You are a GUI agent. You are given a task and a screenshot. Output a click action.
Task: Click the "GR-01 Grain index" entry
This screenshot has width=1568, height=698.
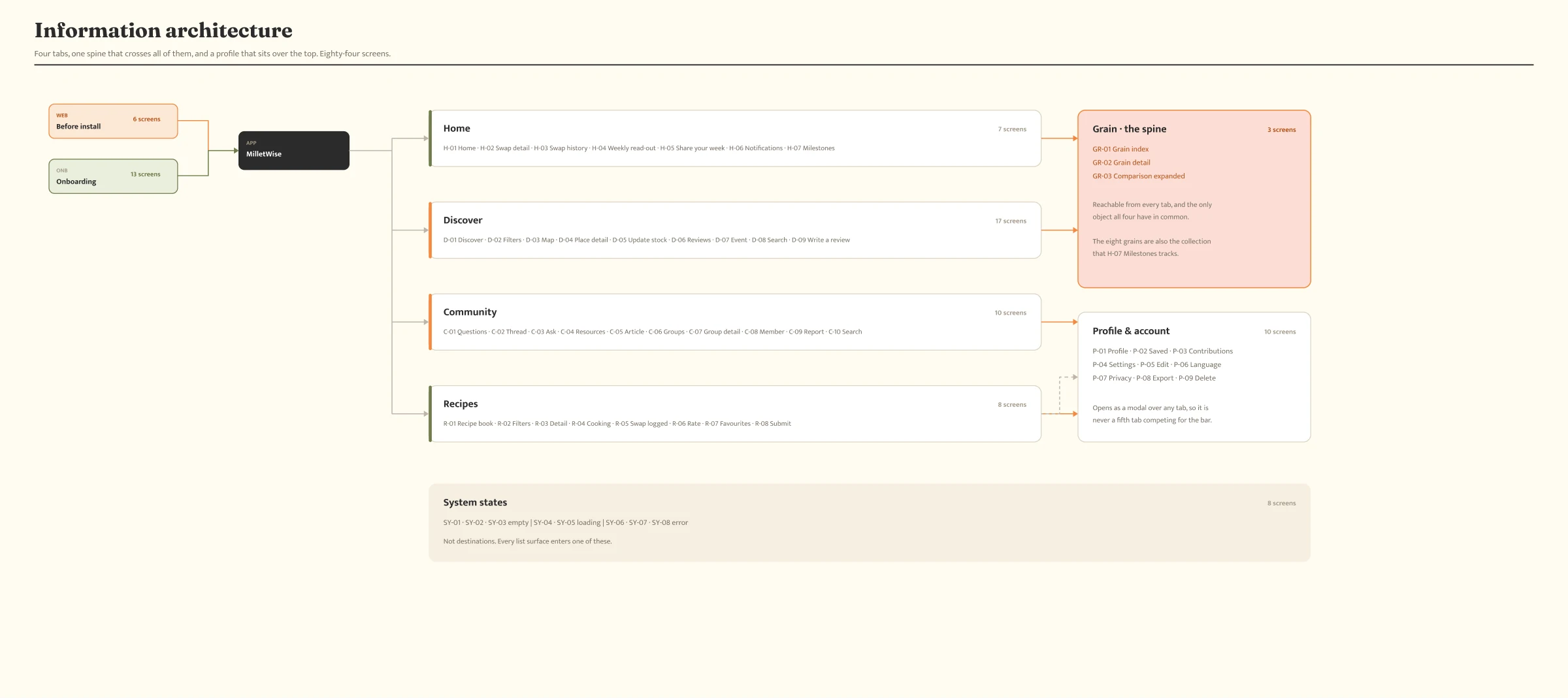[1120, 150]
